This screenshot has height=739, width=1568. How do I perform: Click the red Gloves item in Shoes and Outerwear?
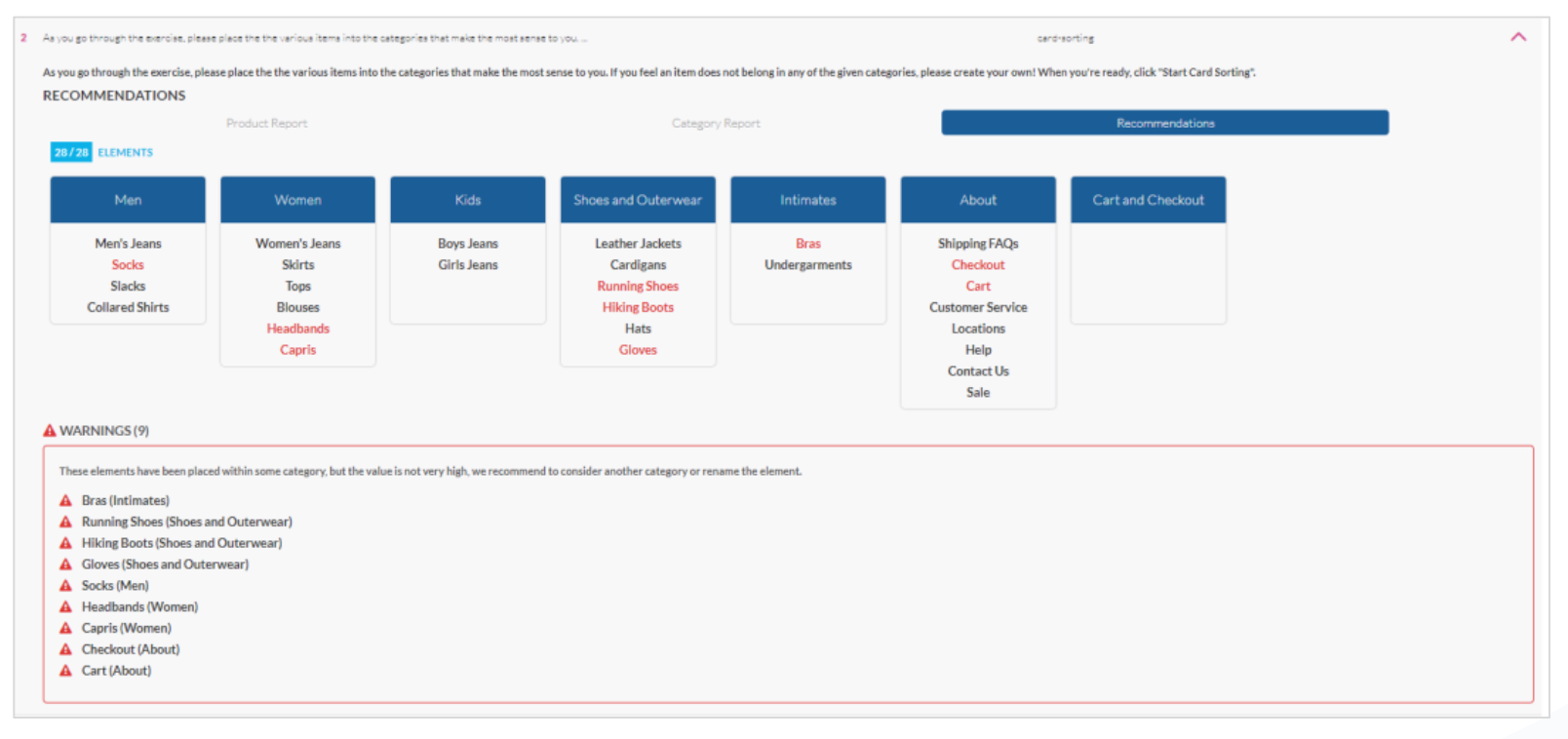click(x=638, y=350)
